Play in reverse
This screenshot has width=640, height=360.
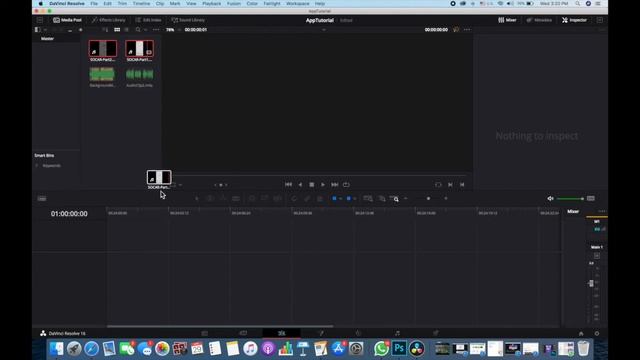pos(300,184)
